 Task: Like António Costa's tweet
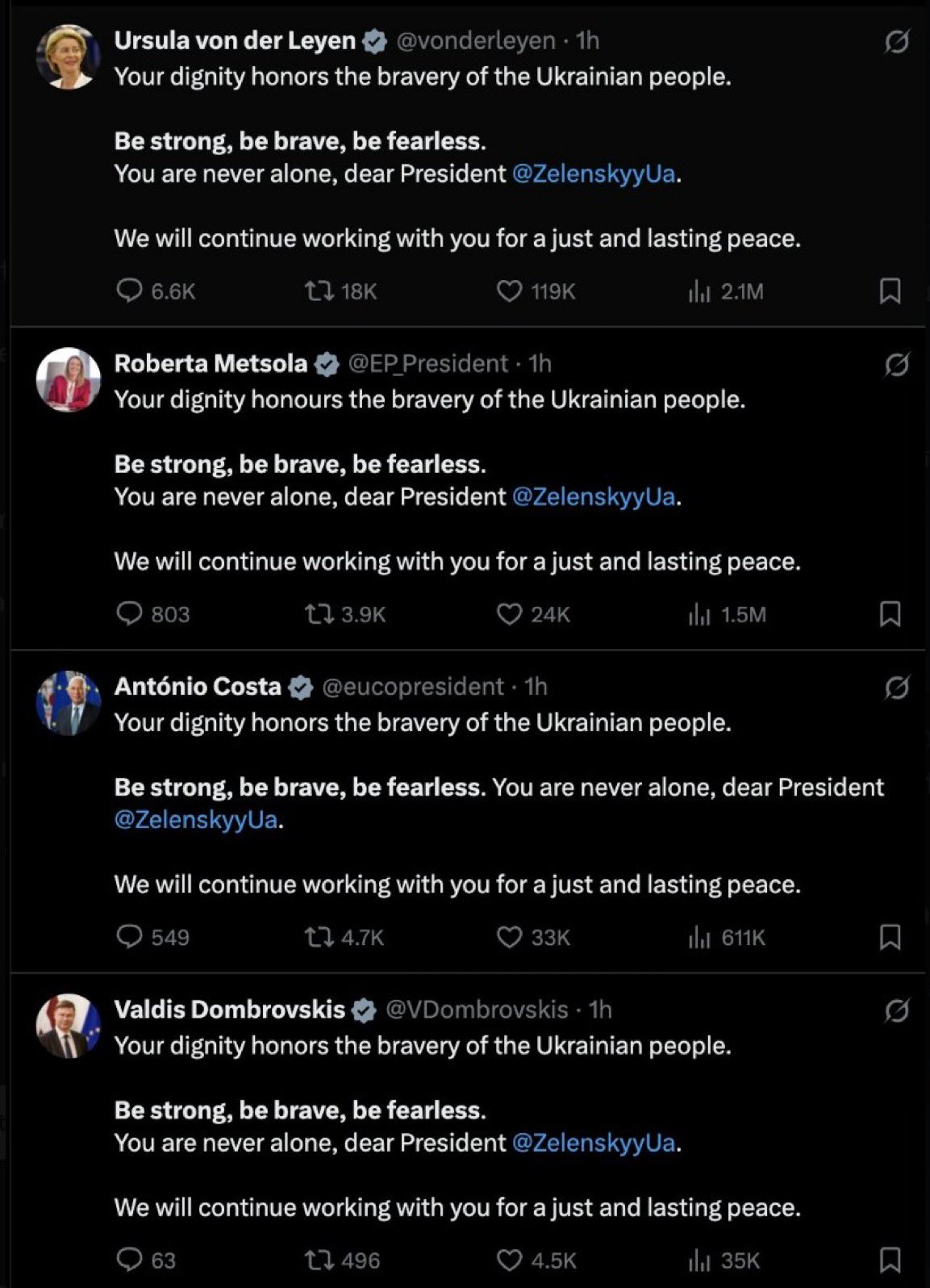(509, 937)
